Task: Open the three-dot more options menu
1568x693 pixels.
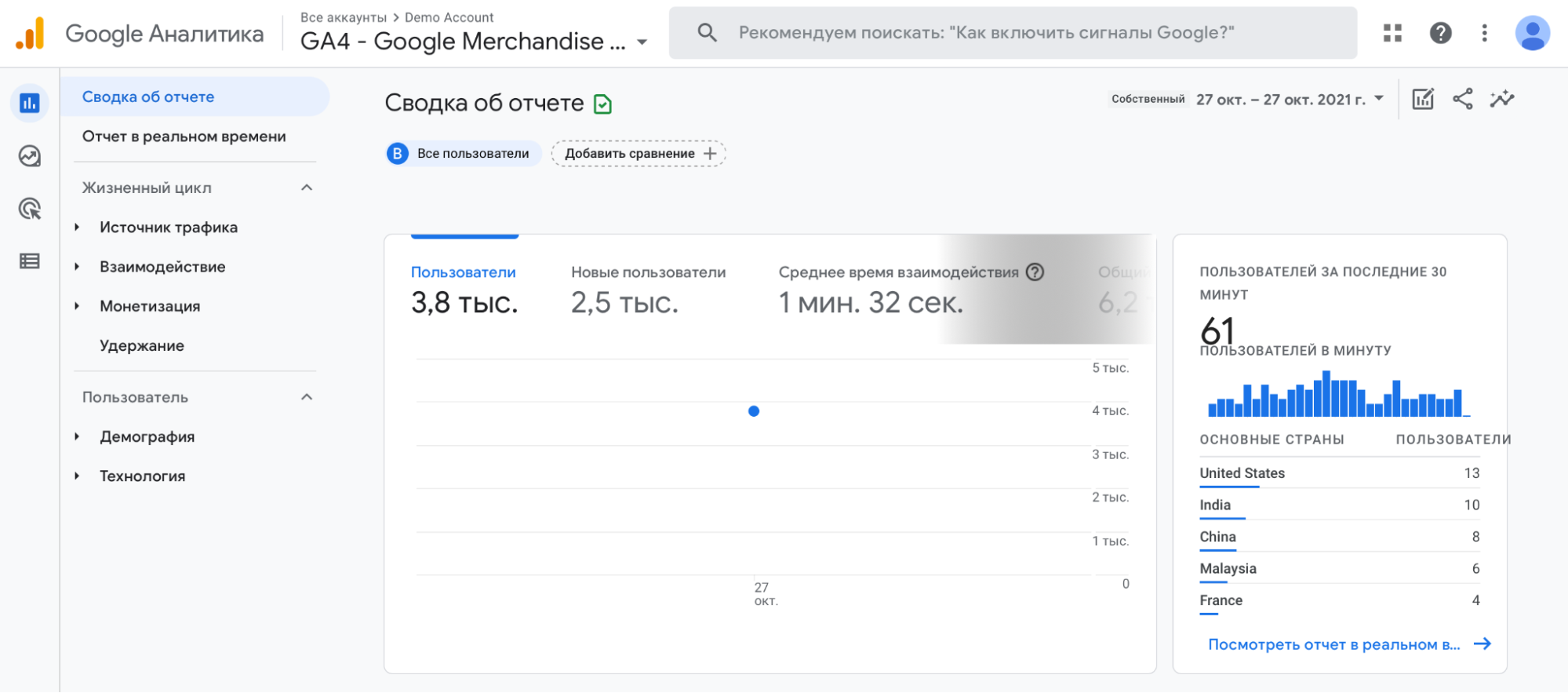Action: click(x=1484, y=33)
